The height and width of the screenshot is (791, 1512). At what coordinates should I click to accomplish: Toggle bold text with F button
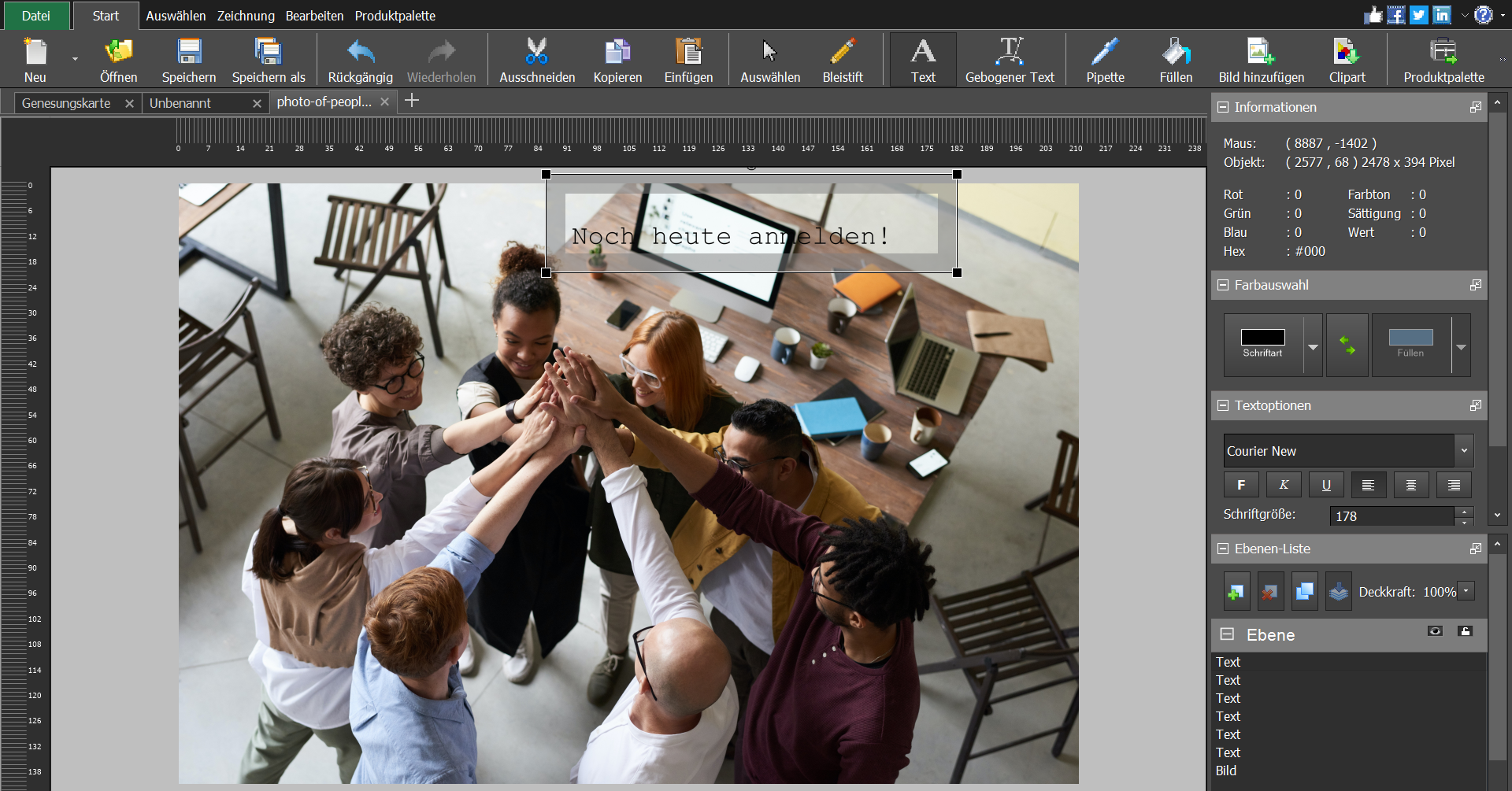[x=1240, y=485]
